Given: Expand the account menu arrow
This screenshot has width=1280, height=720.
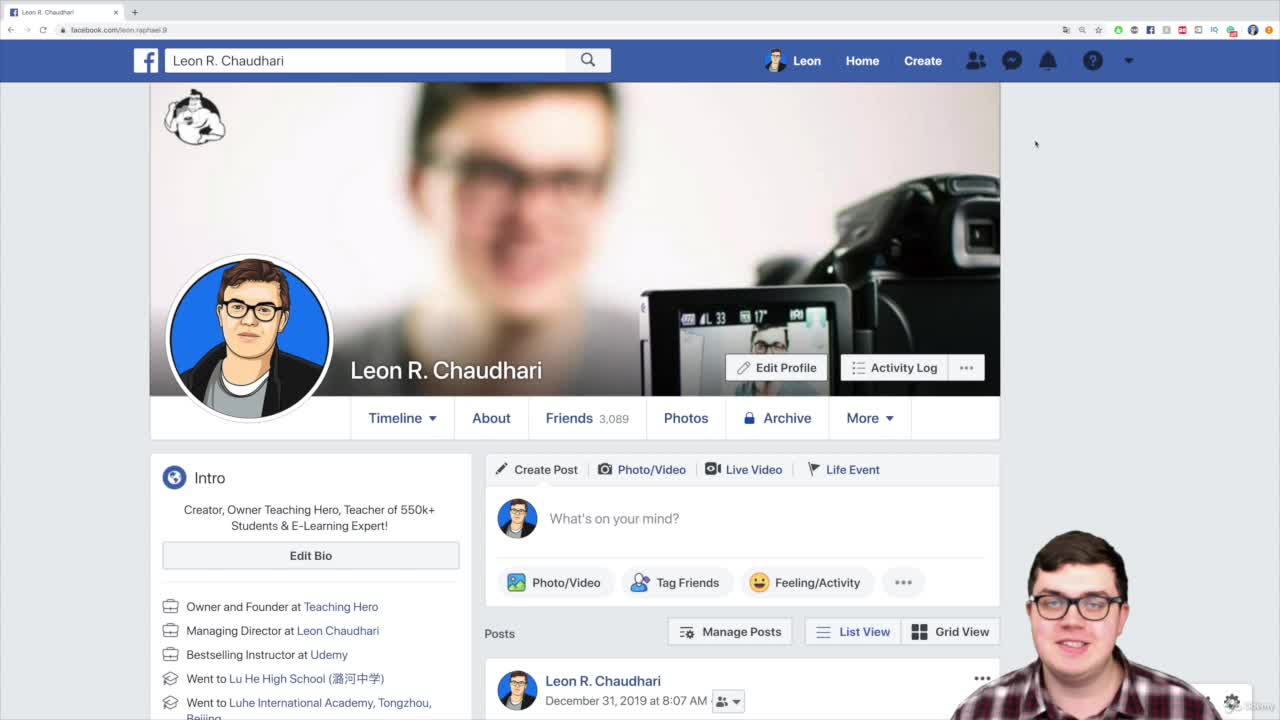Looking at the screenshot, I should point(1129,61).
